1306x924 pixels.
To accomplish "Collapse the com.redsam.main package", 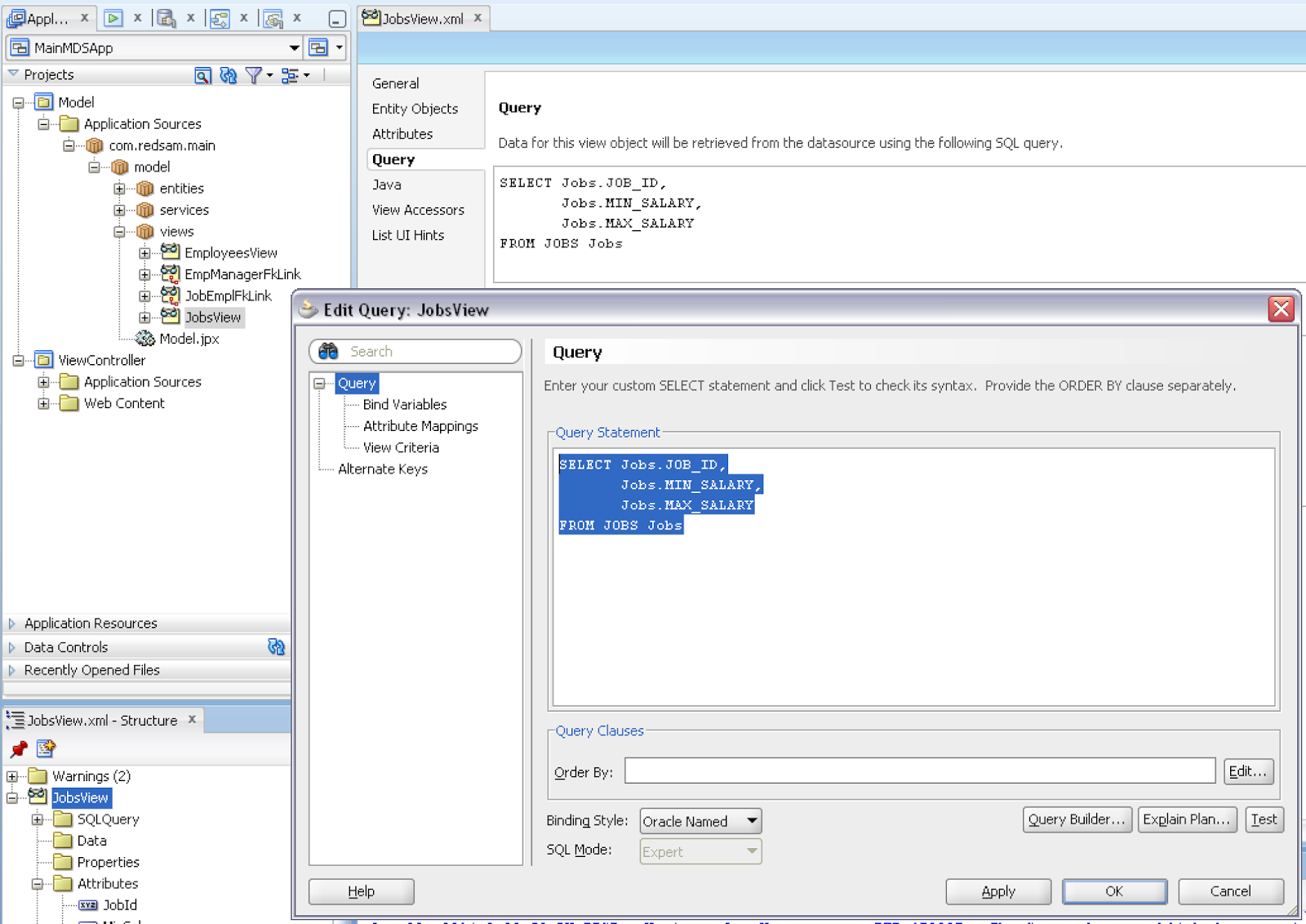I will pyautogui.click(x=69, y=145).
